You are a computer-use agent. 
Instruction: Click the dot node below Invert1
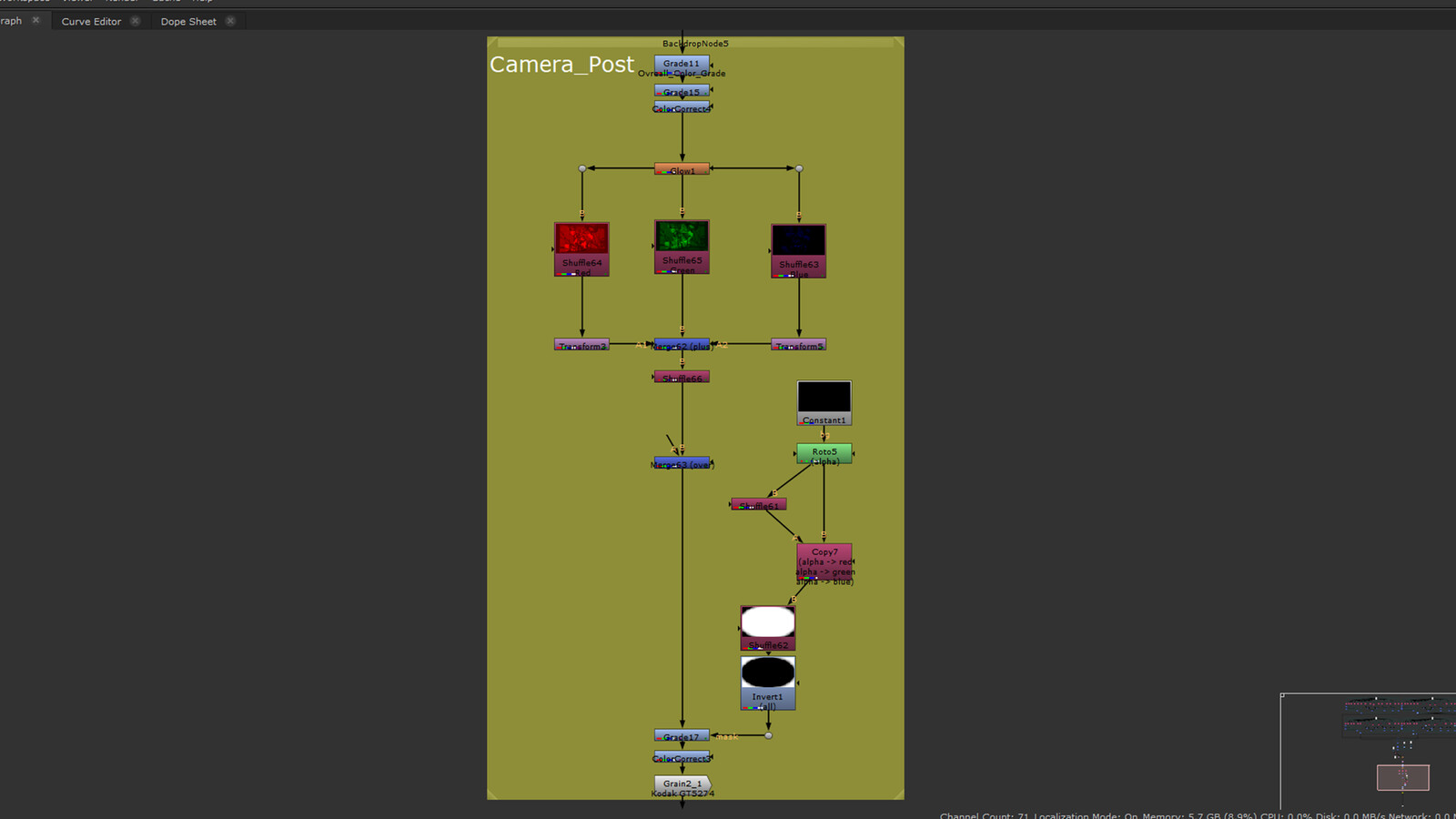(768, 735)
